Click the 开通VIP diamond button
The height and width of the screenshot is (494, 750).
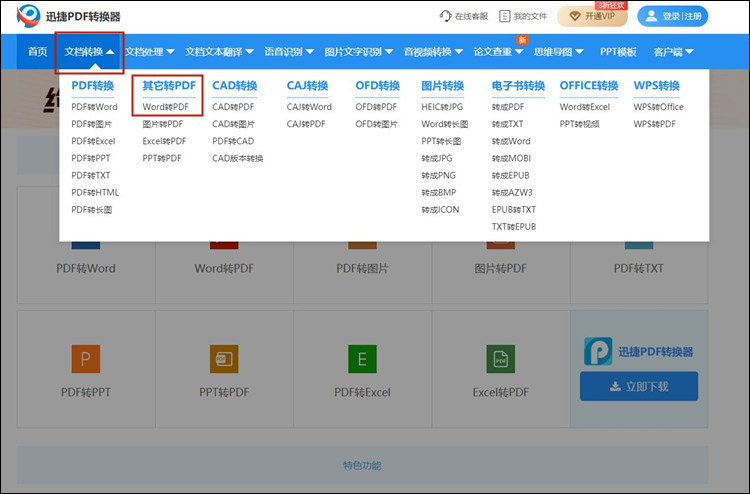click(592, 16)
